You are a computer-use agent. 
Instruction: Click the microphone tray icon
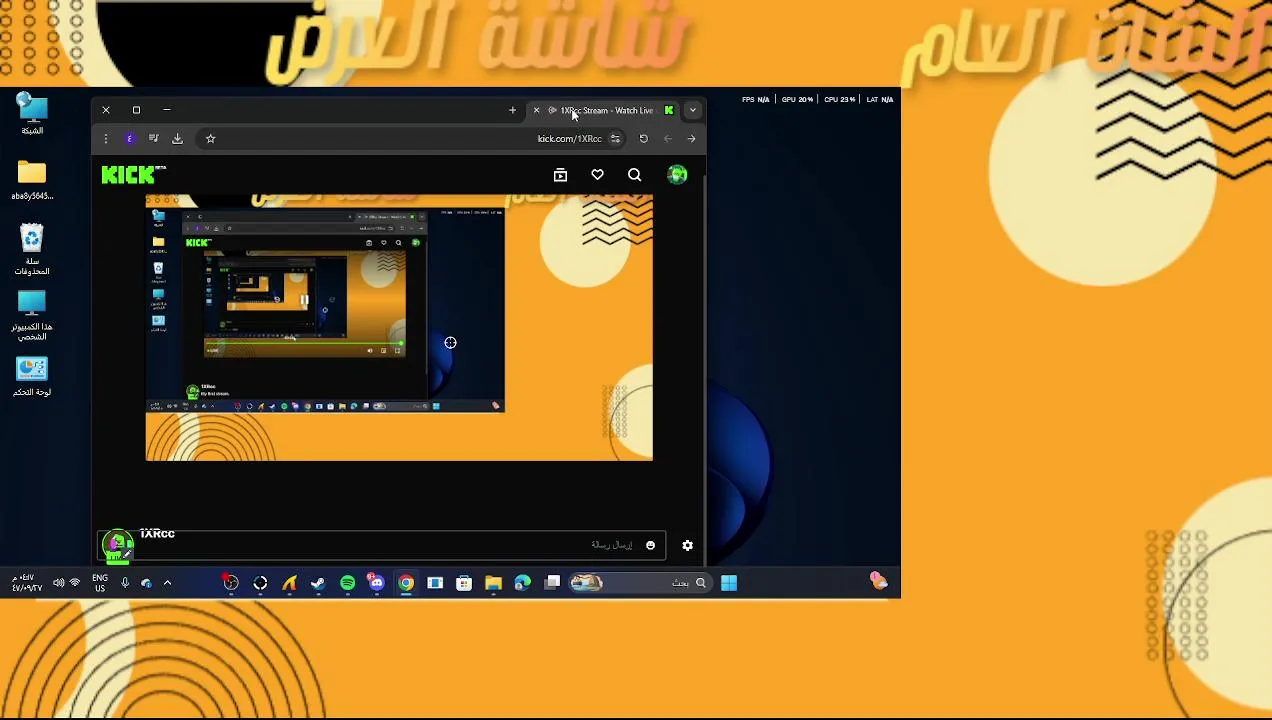pos(125,583)
